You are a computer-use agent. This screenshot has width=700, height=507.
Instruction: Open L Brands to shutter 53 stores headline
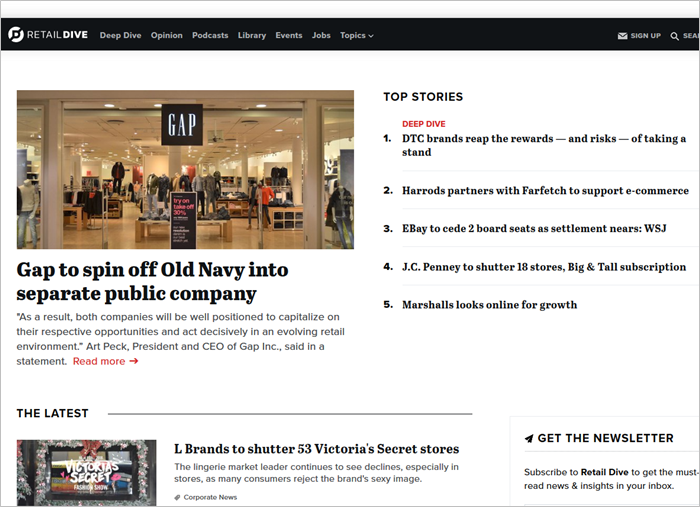(317, 449)
